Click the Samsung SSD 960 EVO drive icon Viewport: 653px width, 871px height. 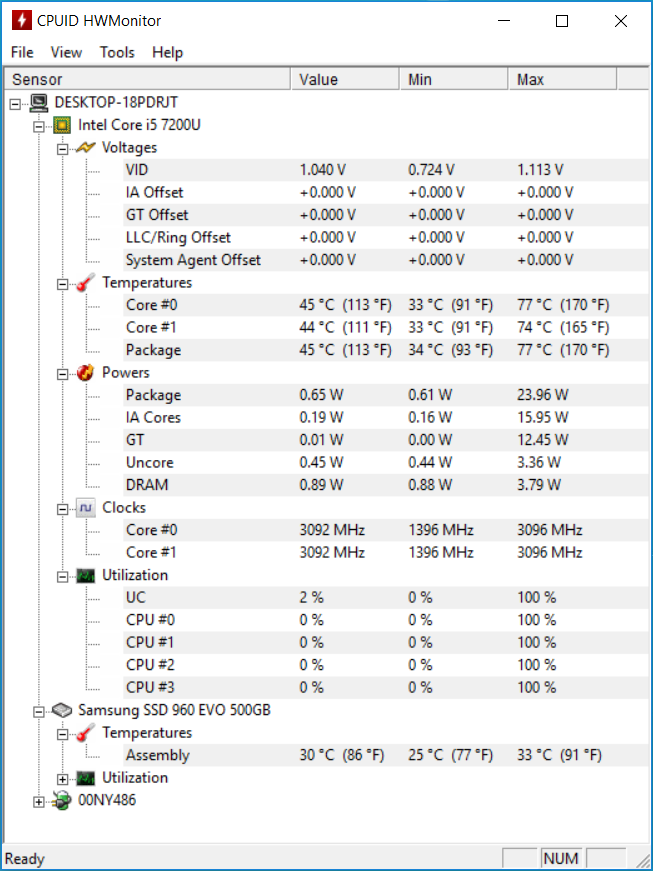coord(62,710)
